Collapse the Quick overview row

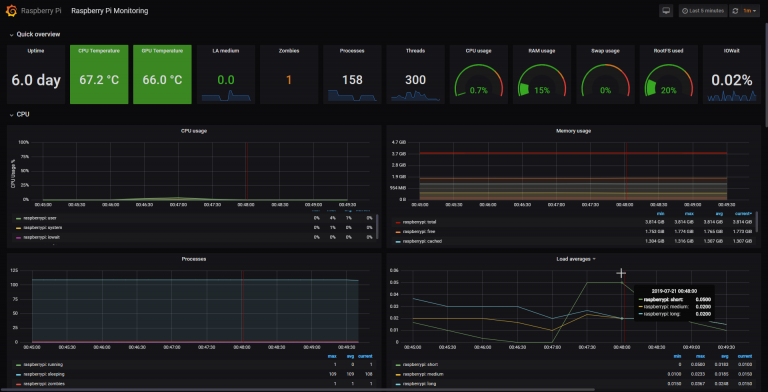(x=35, y=34)
